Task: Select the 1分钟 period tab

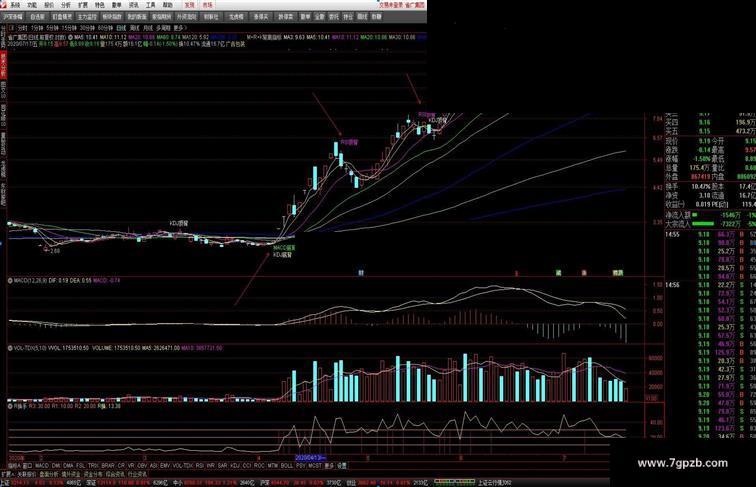Action: click(37, 28)
